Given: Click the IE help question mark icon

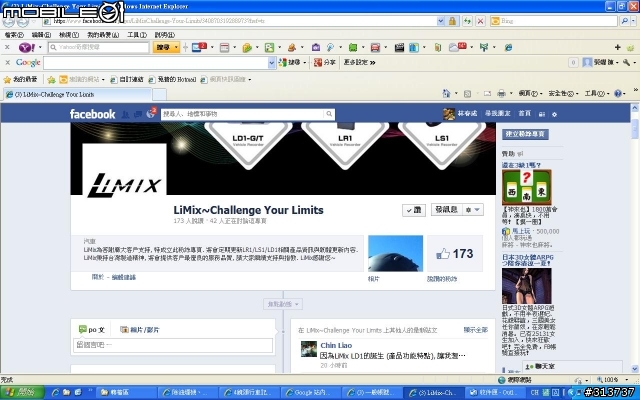Looking at the screenshot, I should 618,93.
